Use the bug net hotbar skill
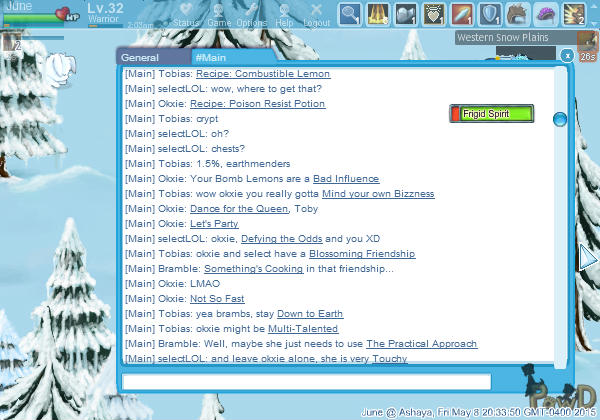 (x=350, y=14)
